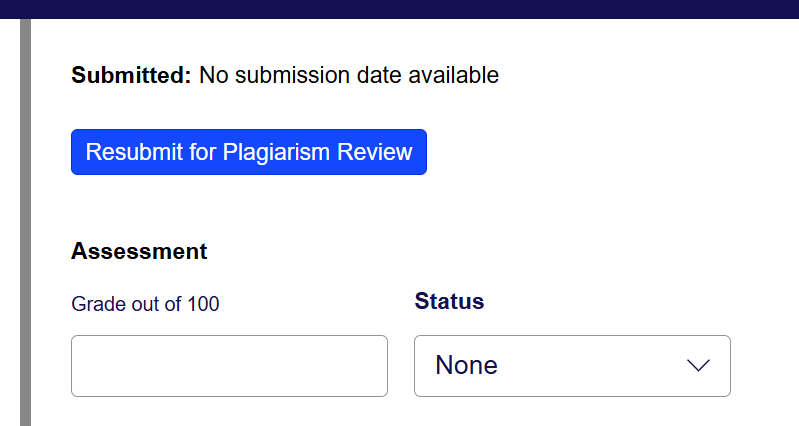
Task: Click the Status label
Action: point(449,301)
